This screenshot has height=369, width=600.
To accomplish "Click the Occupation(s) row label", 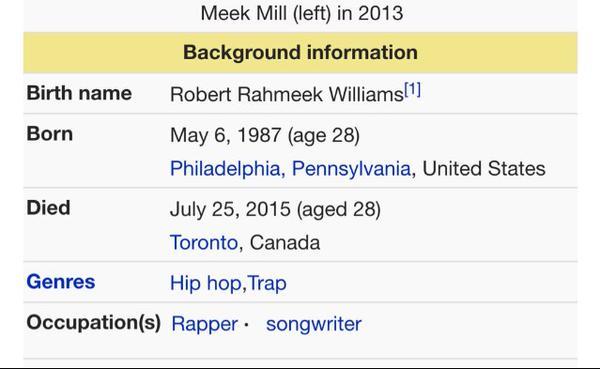I will tap(94, 323).
